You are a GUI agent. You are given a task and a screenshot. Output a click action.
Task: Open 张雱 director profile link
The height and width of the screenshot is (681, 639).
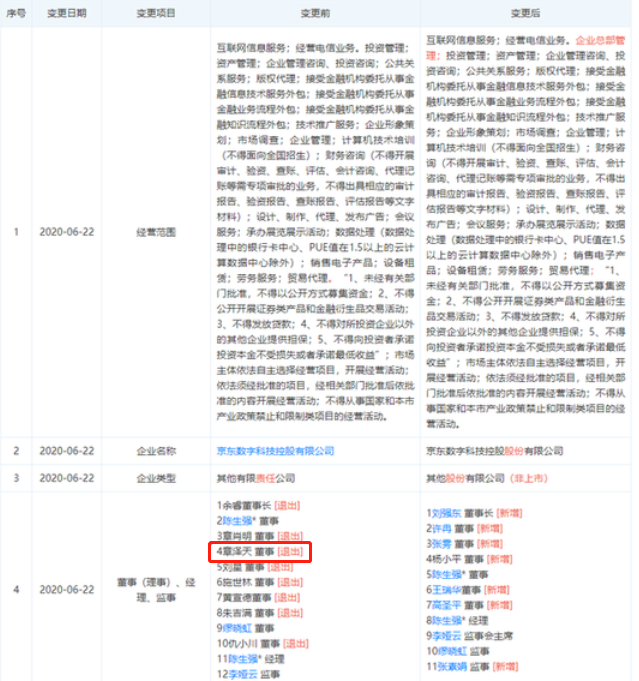tap(441, 544)
